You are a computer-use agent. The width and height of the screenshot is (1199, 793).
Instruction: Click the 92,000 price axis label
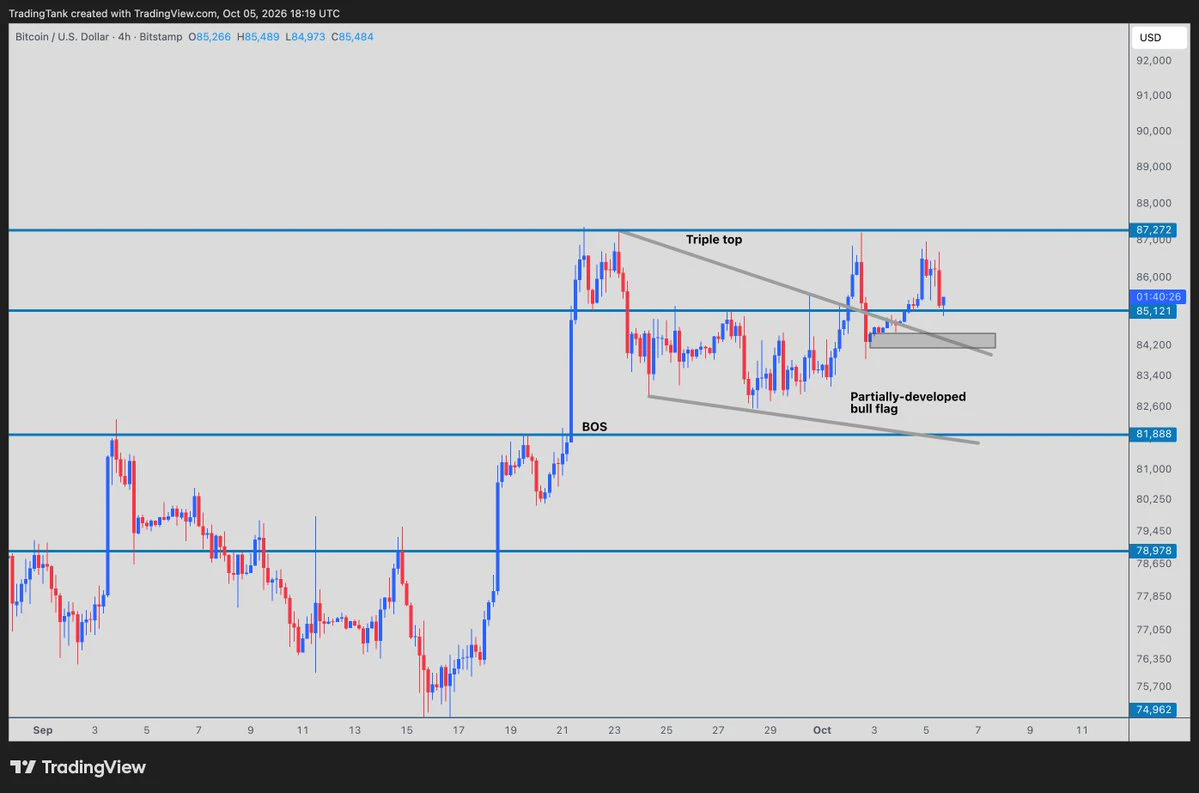[1153, 60]
